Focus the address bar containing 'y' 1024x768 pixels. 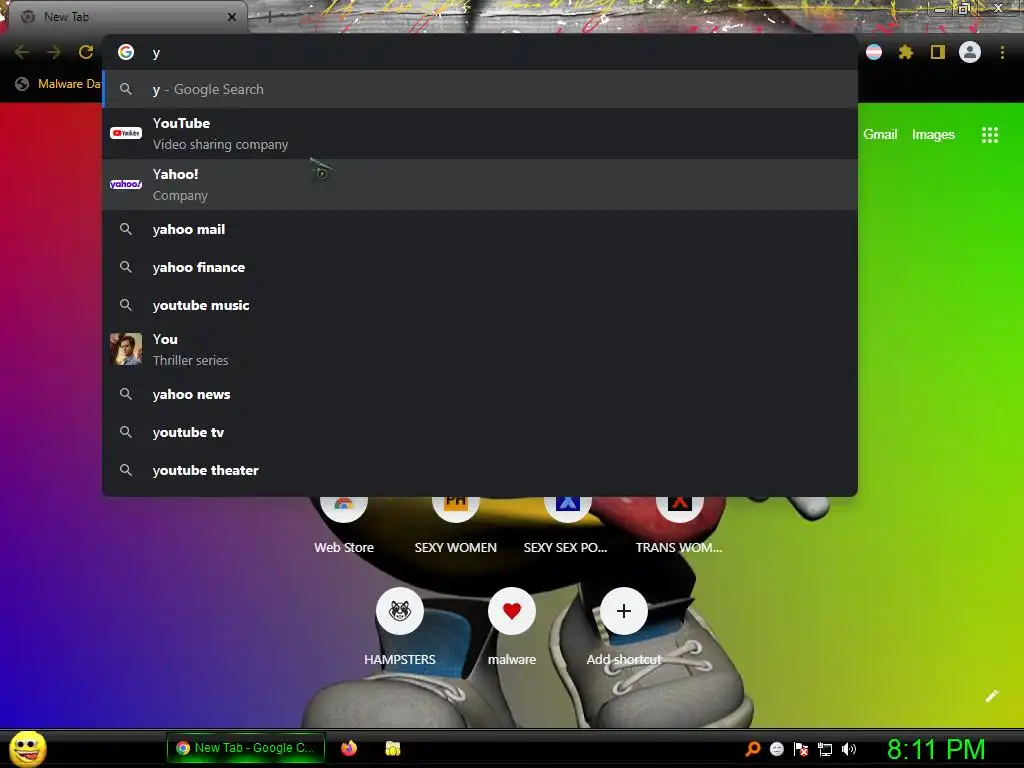(x=479, y=52)
